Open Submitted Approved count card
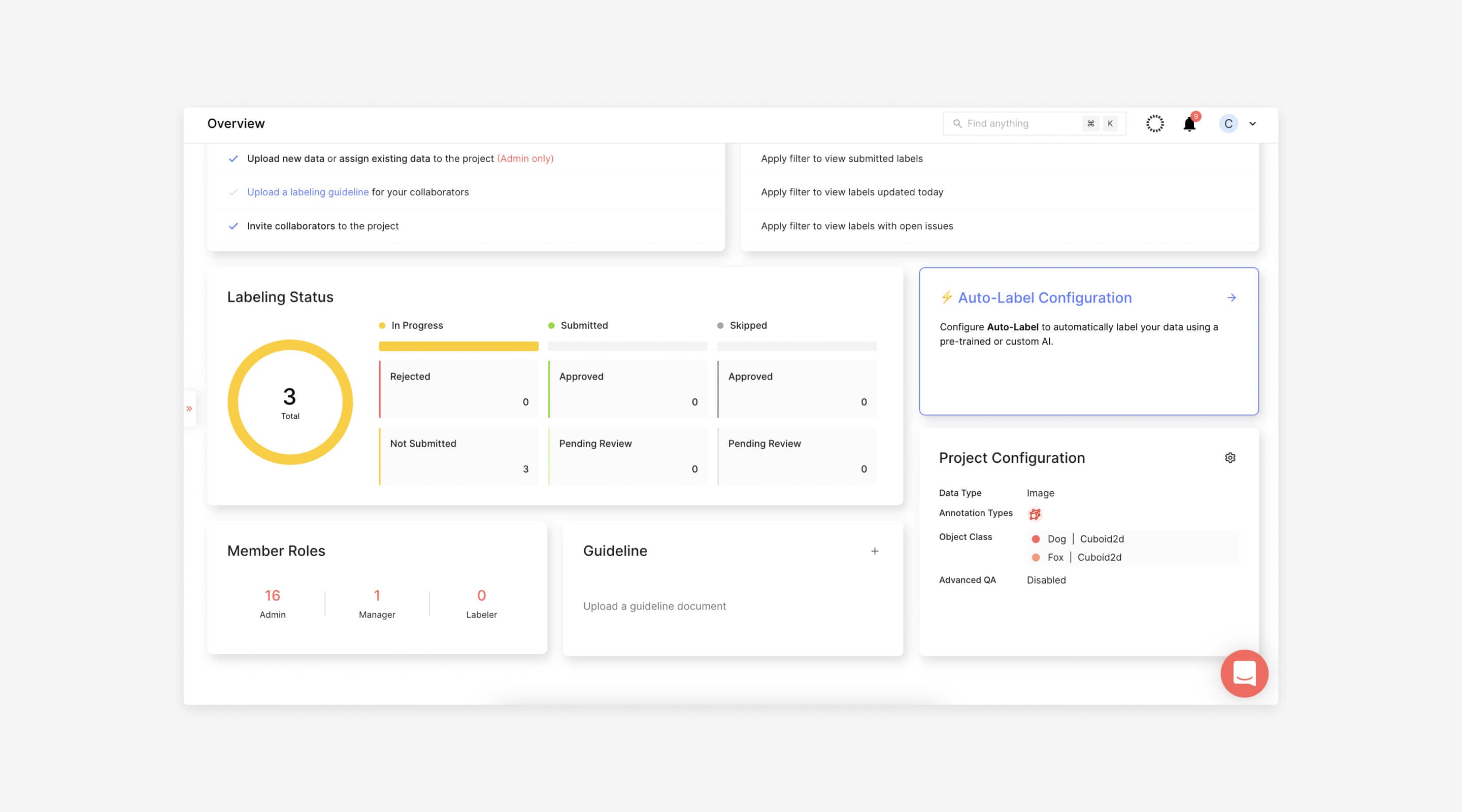The height and width of the screenshot is (812, 1462). tap(628, 390)
